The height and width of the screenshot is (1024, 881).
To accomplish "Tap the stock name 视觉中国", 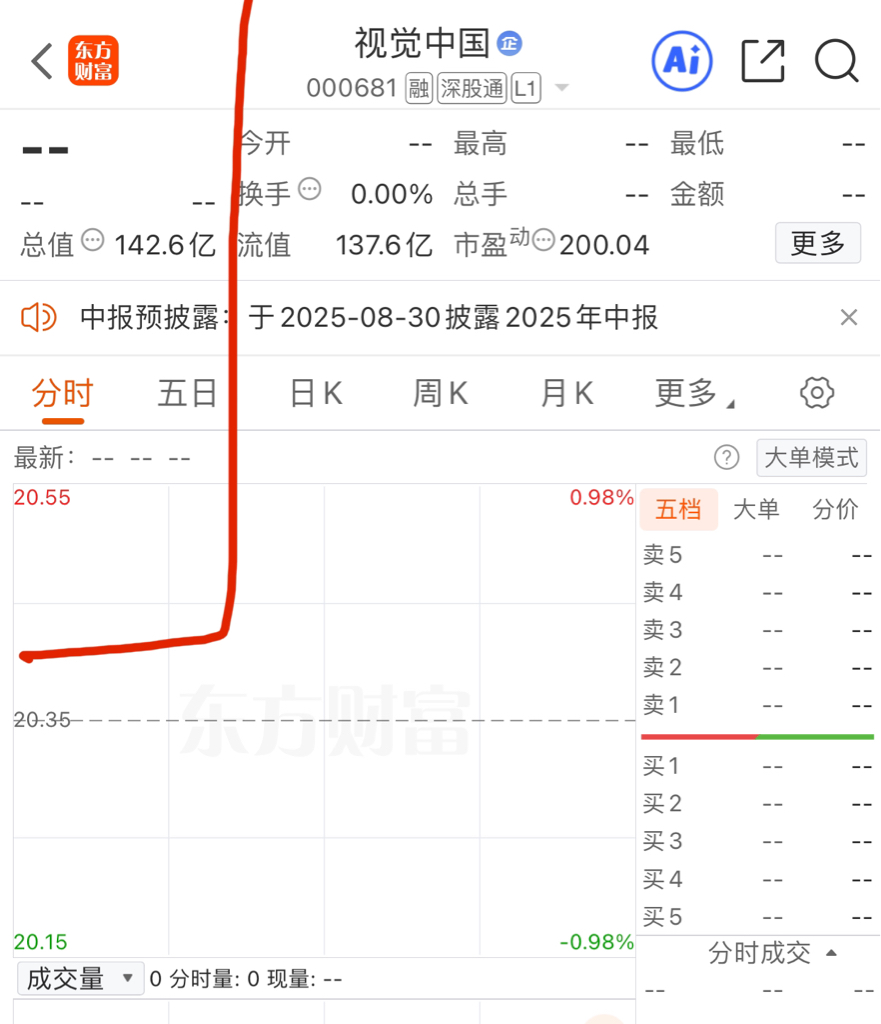I will [x=422, y=44].
